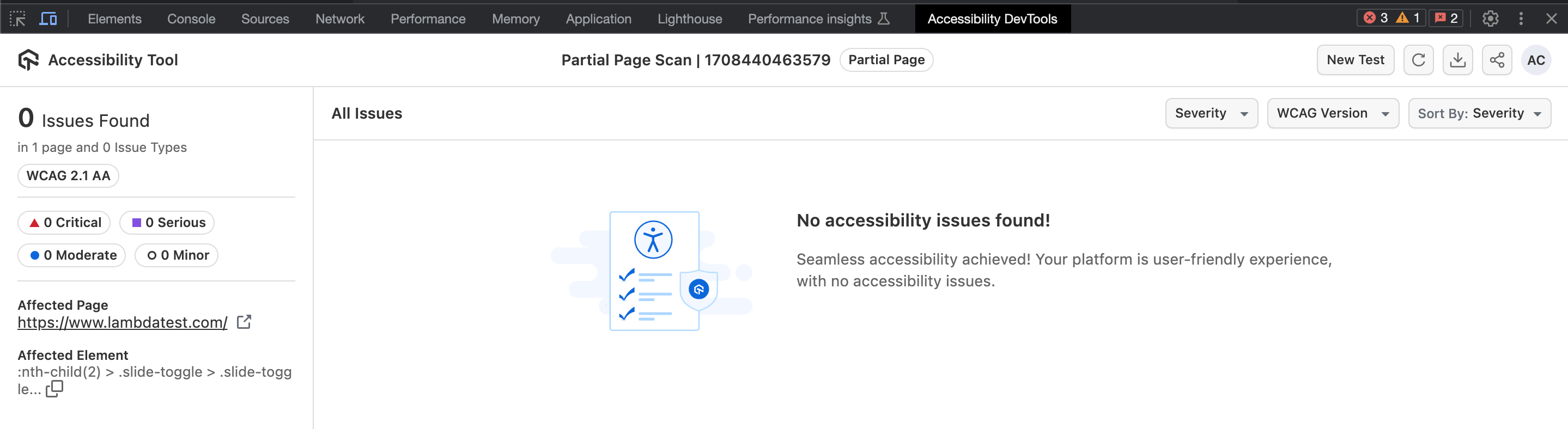The height and width of the screenshot is (429, 1568).
Task: Click the share report icon
Action: click(1497, 60)
